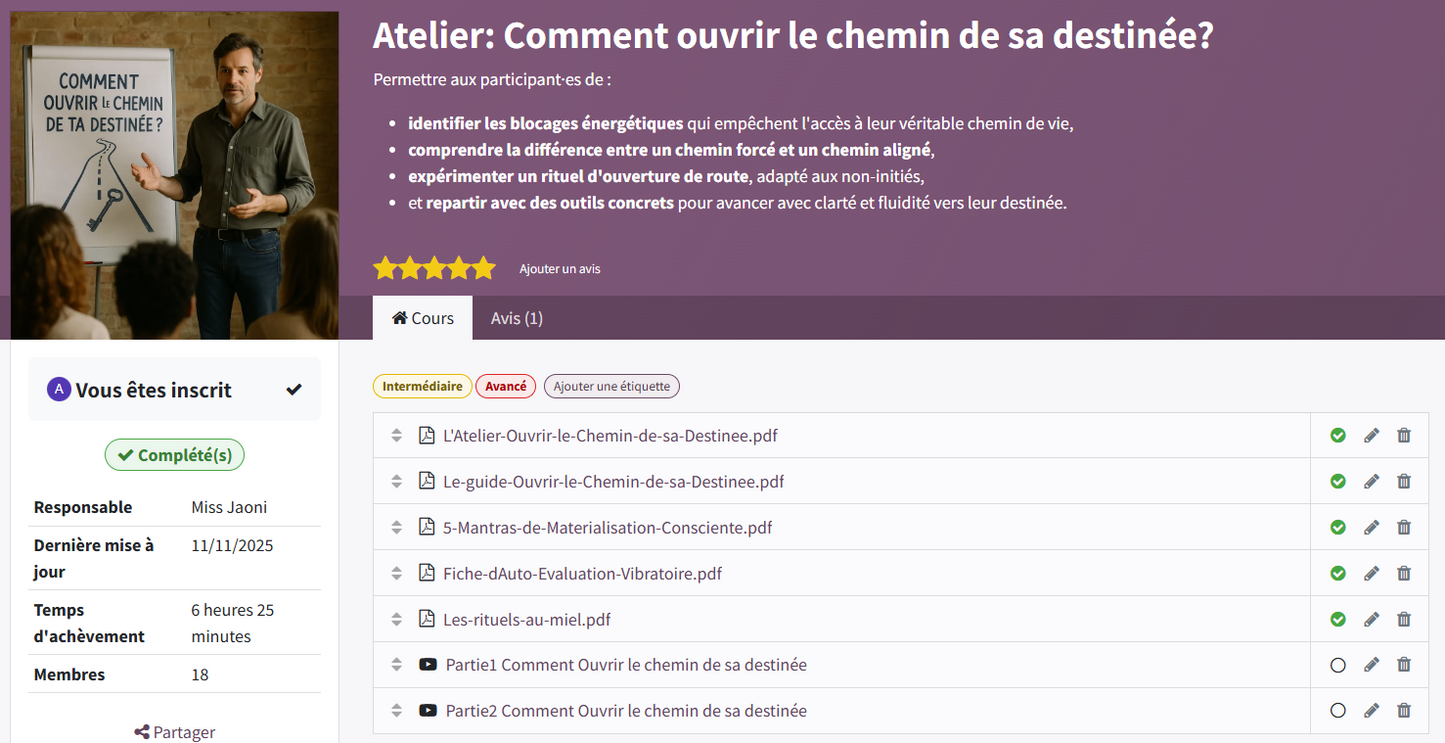Viewport: 1445px width, 743px height.
Task: Click the PDF icon beside 5-Mantras-de-Materialisation-Consciente
Action: (x=427, y=527)
